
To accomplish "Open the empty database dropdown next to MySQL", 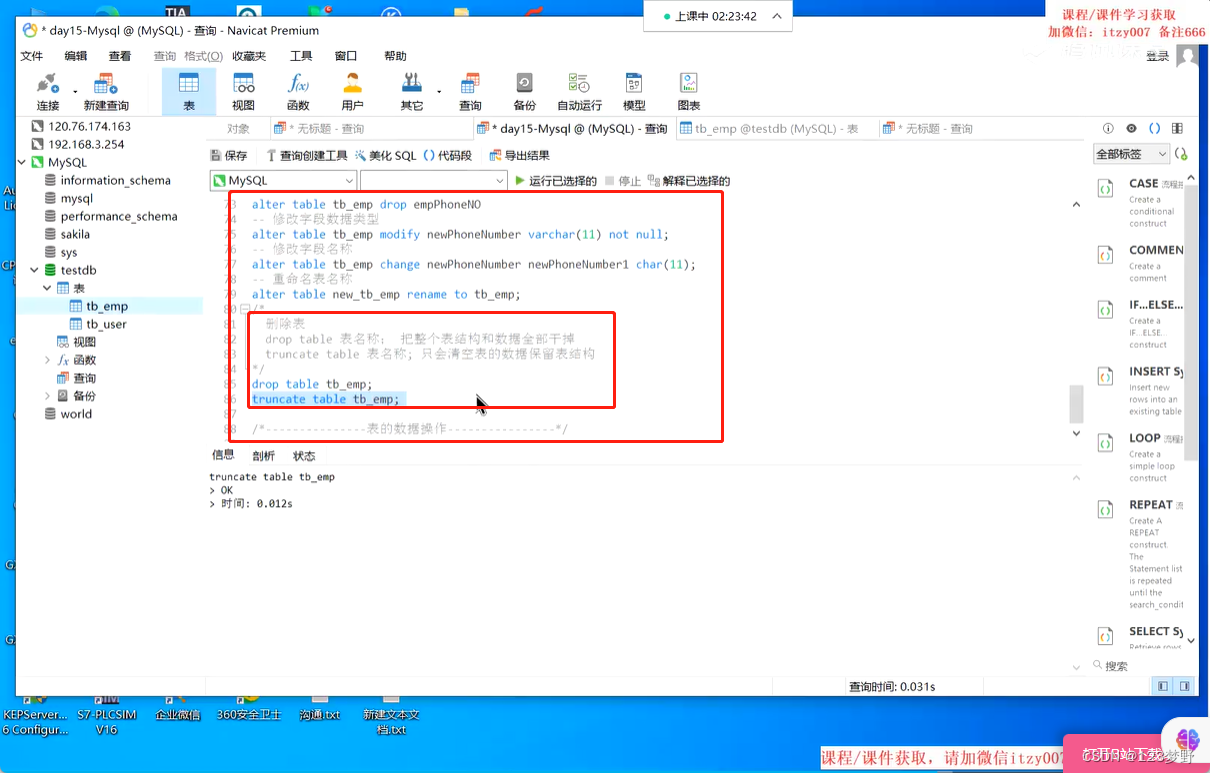I will click(434, 180).
